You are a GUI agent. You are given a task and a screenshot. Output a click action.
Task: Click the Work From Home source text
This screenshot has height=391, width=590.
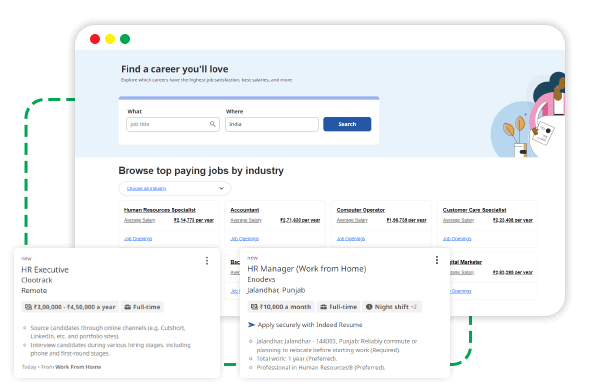[x=78, y=367]
